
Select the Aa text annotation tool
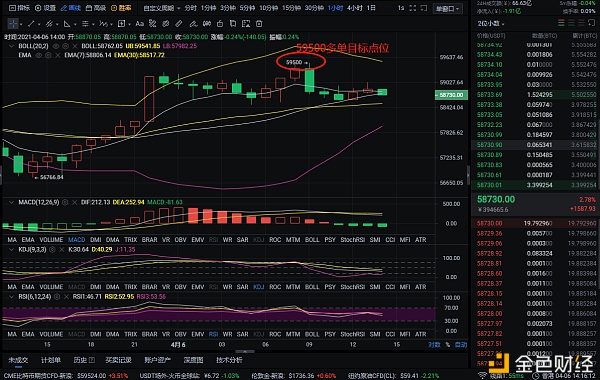(140, 24)
